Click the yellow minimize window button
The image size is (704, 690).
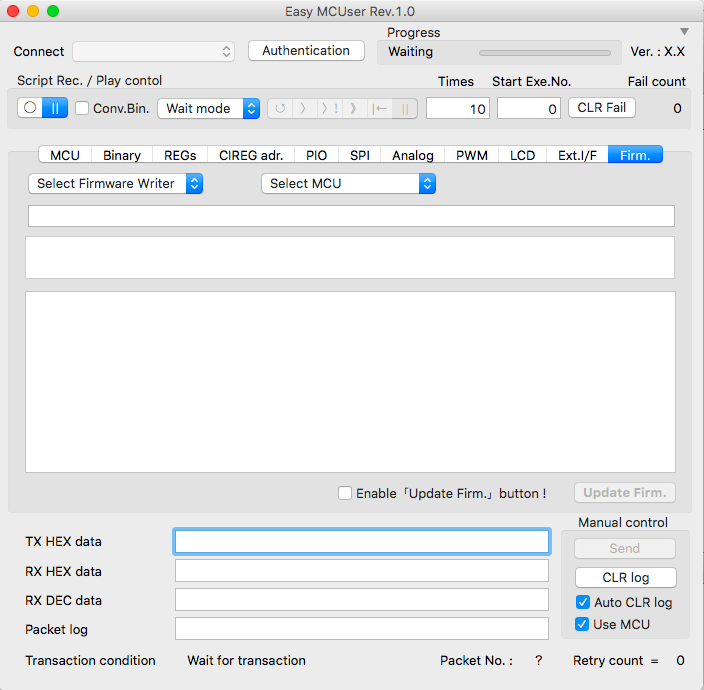tap(33, 11)
